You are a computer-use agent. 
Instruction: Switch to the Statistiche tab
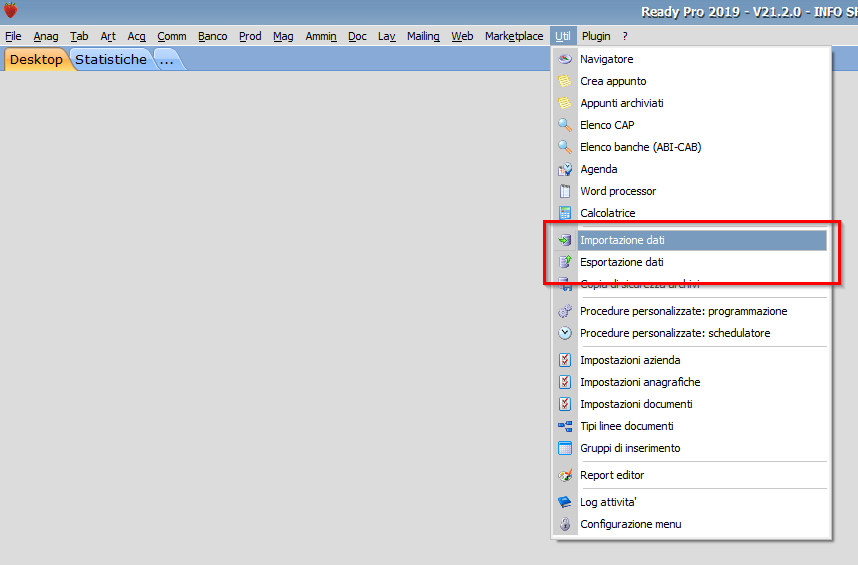[x=111, y=60]
